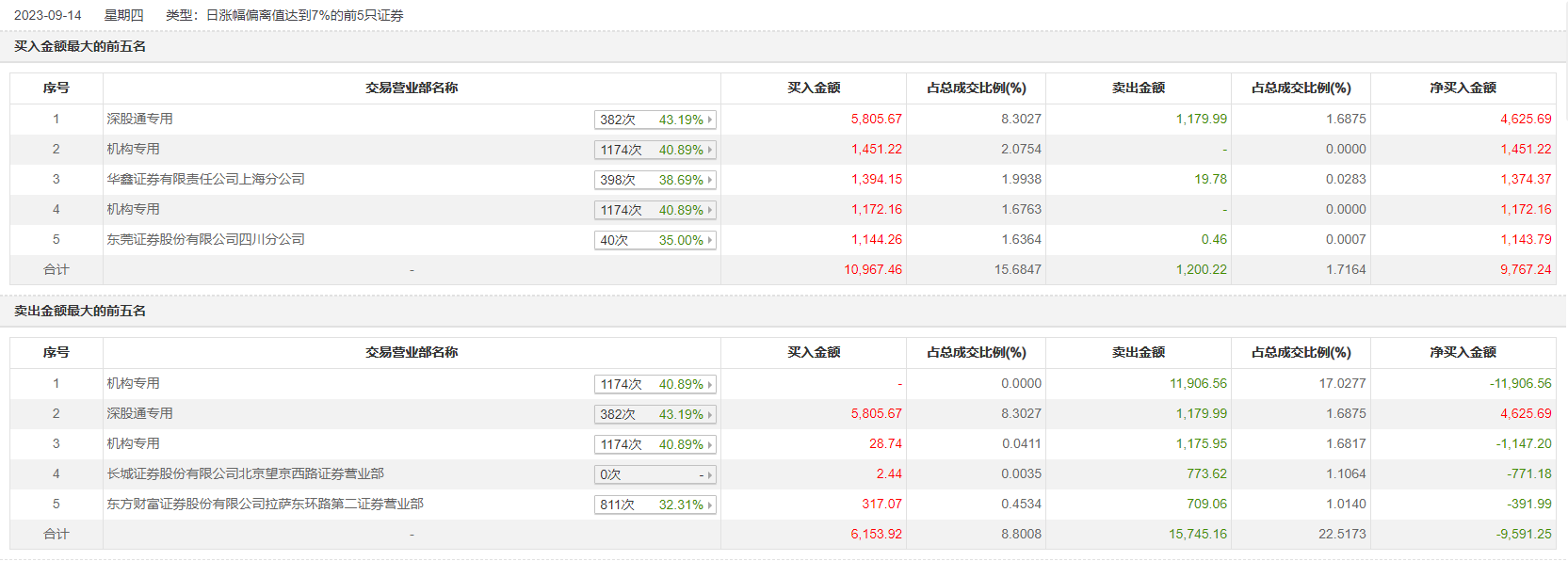1568x561 pixels.
Task: Click arrow icon on top table's 382次 badge
Action: 710,120
